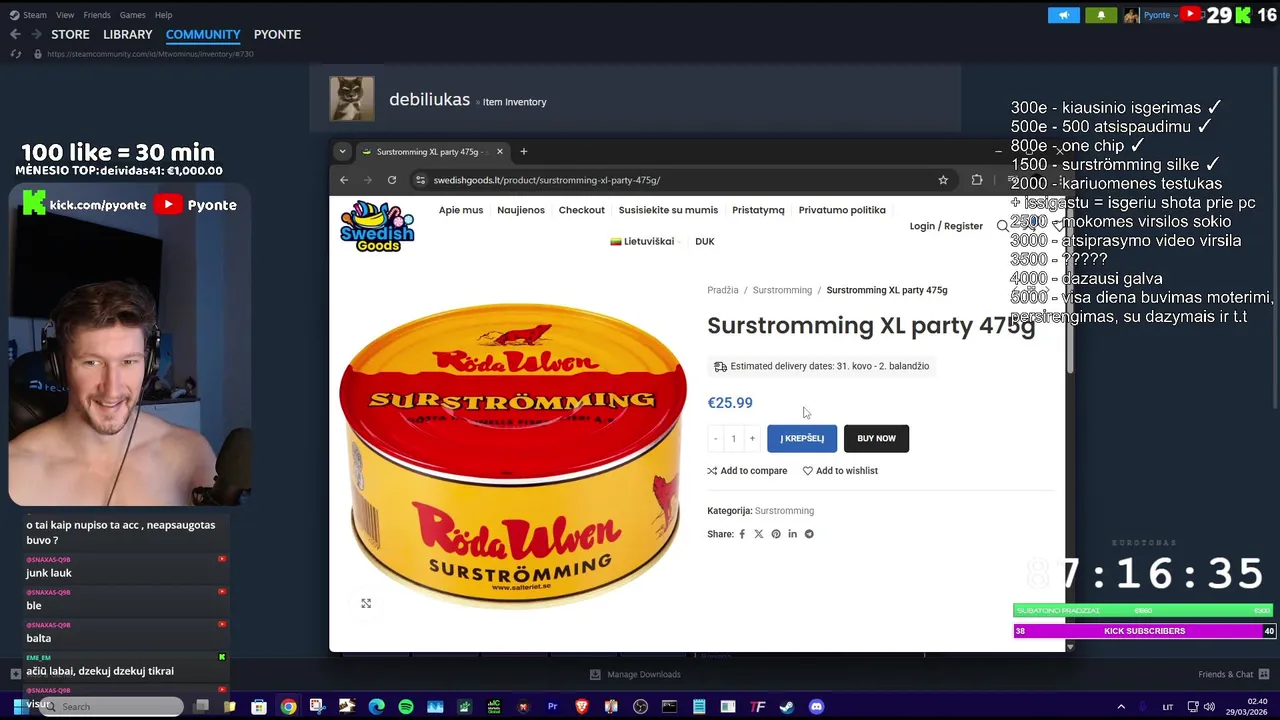Viewport: 1280px width, 720px height.
Task: Click the Swedish Goods logo
Action: [377, 226]
